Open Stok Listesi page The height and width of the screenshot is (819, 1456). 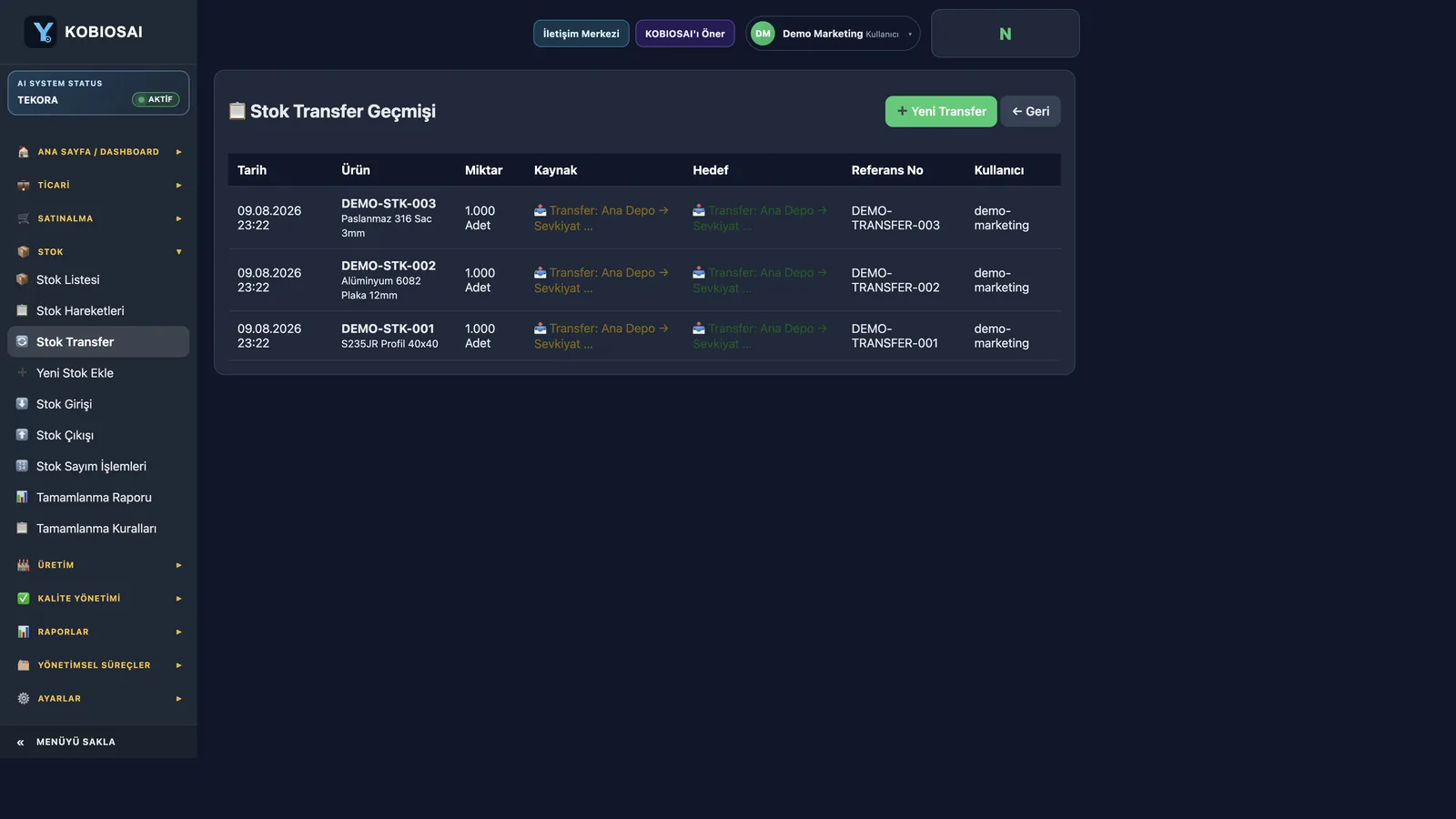(98, 279)
